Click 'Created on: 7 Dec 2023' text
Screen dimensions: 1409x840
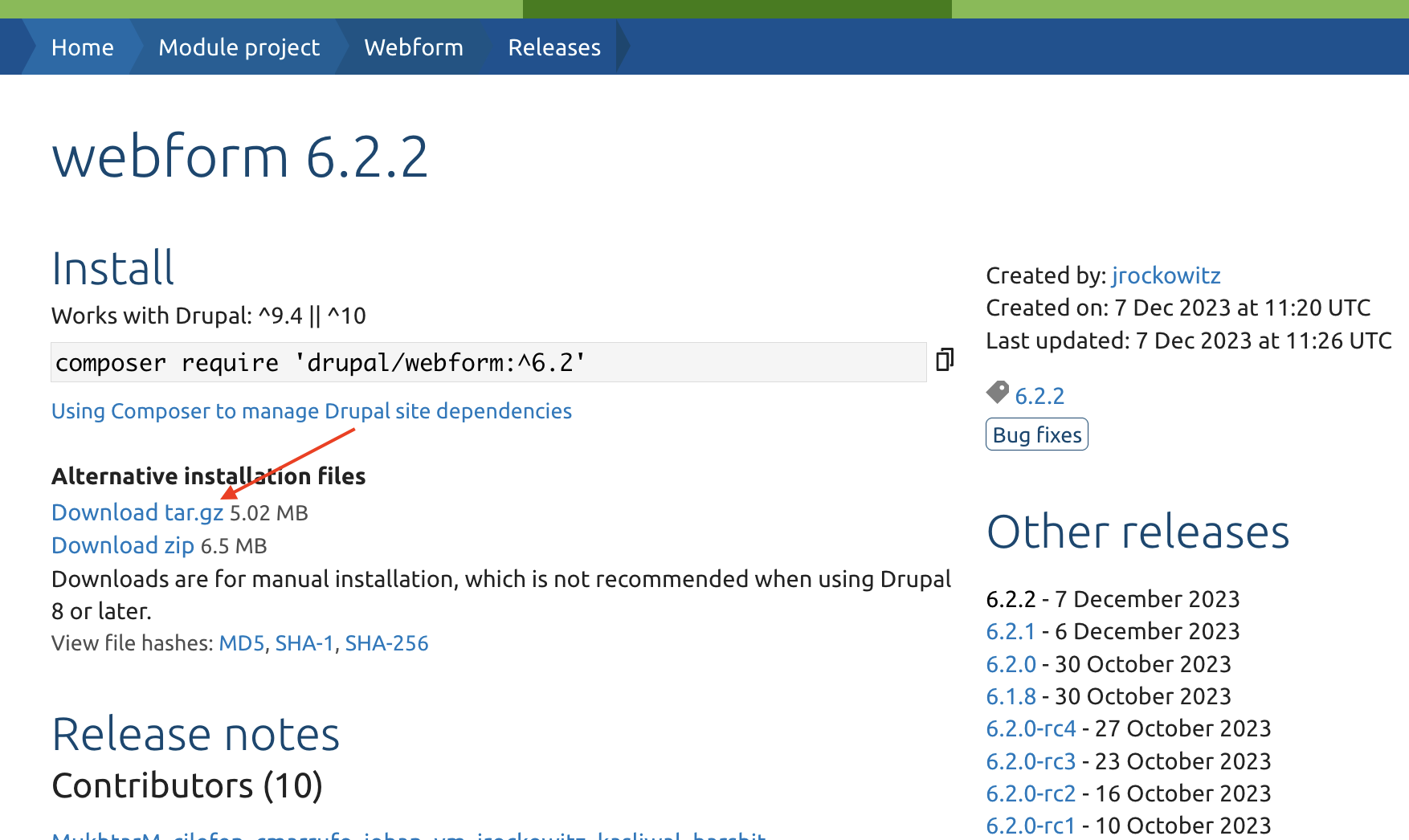[x=1178, y=308]
